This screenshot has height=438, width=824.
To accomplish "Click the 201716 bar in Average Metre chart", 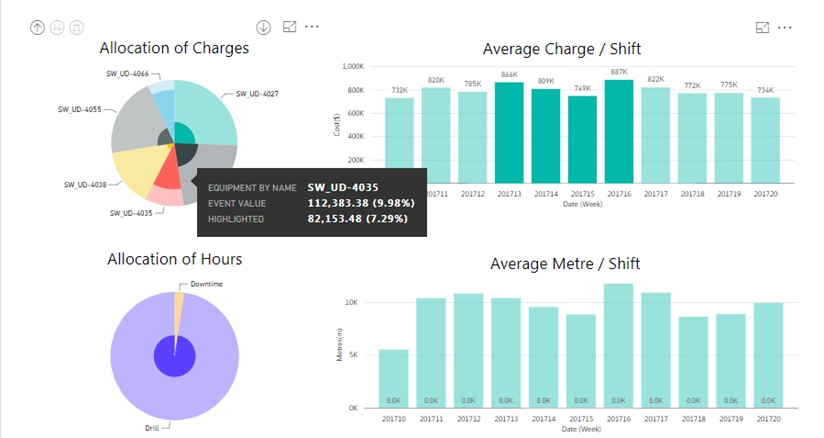I will tap(619, 346).
